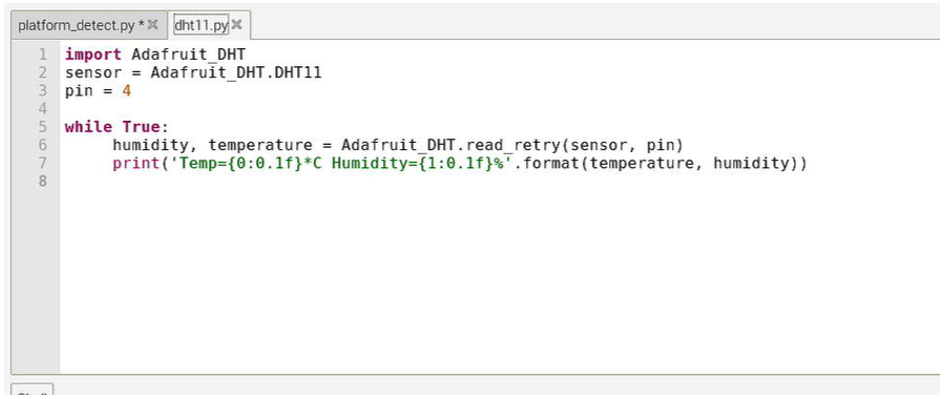Viewport: 946px width, 399px height.
Task: Place cursor on the import keyword
Action: point(93,54)
